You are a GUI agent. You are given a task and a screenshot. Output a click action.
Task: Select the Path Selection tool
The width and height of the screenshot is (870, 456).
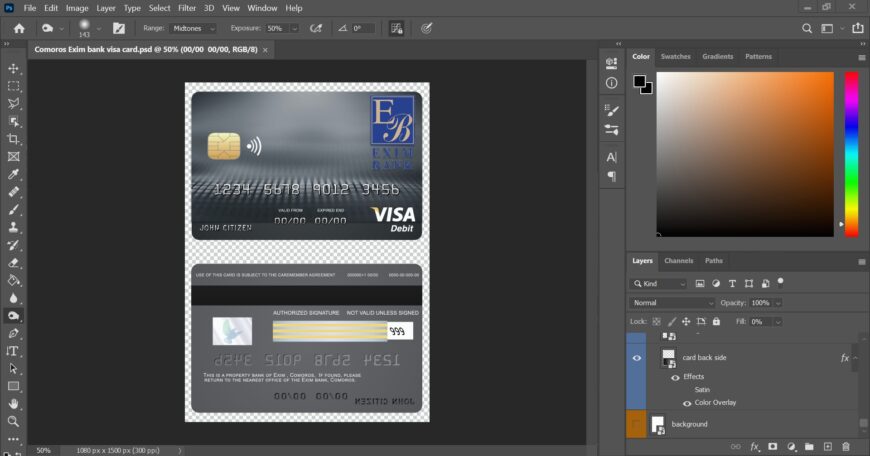coord(13,369)
